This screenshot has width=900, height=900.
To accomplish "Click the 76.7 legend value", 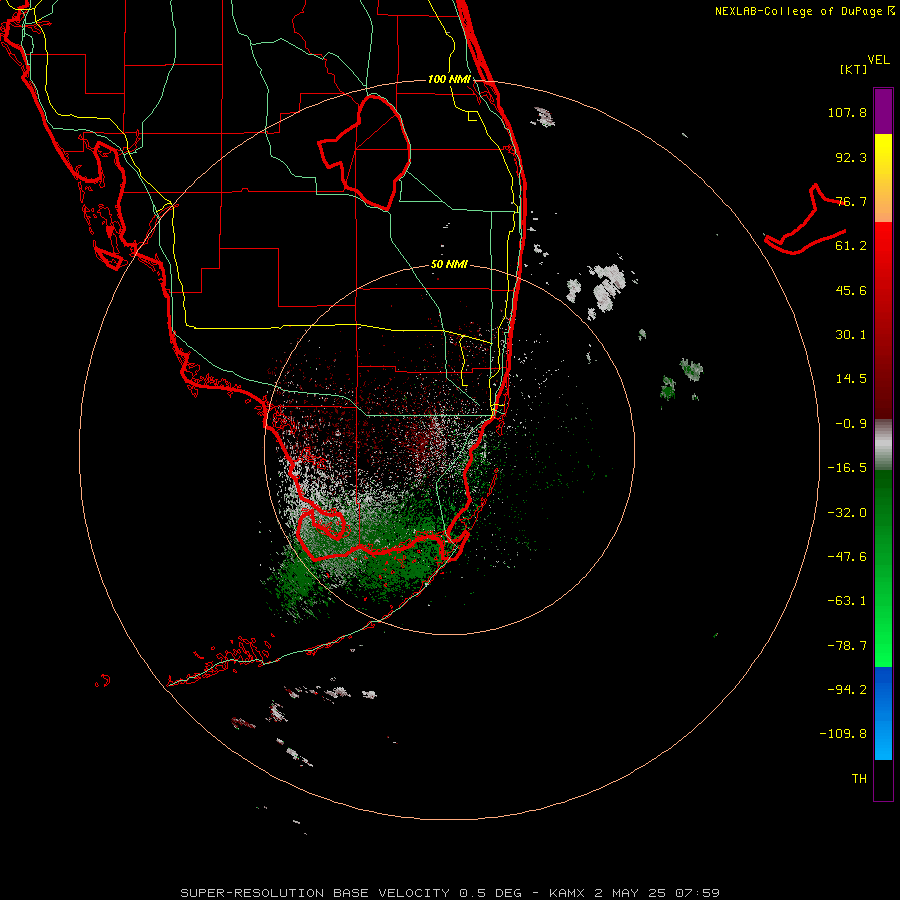I will coord(851,201).
